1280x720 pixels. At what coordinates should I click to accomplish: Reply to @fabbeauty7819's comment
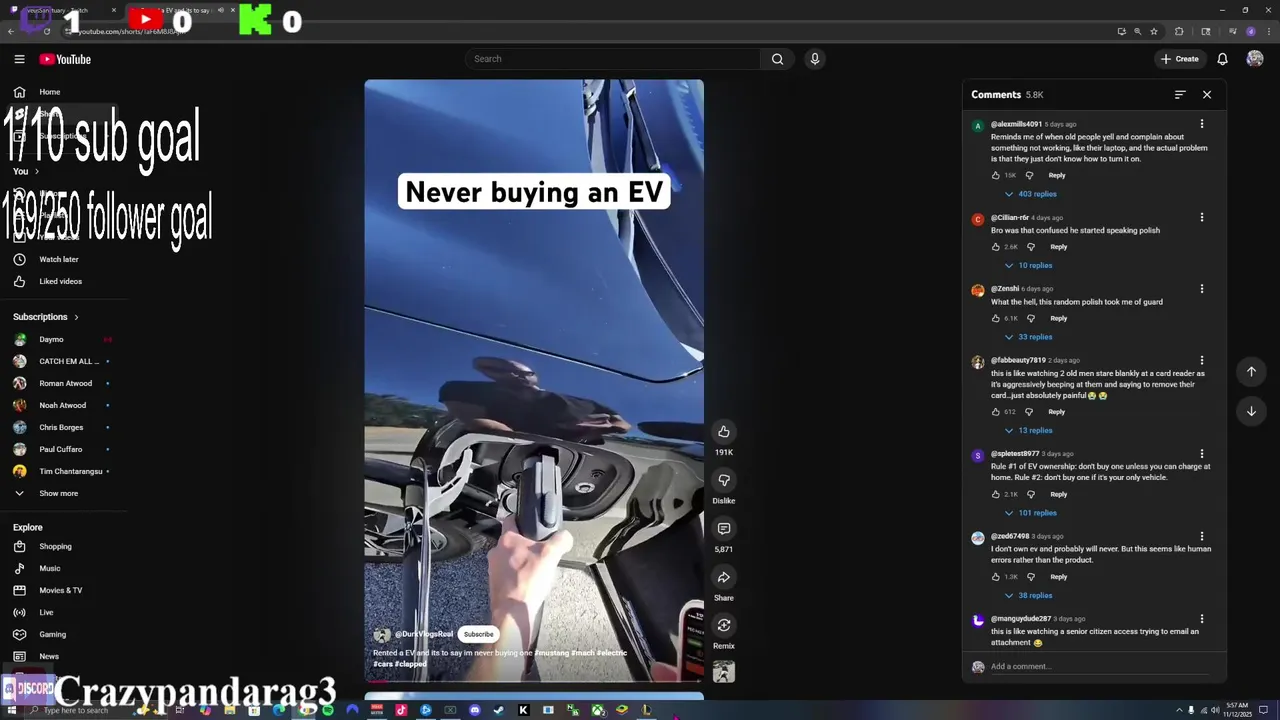[x=1057, y=412]
